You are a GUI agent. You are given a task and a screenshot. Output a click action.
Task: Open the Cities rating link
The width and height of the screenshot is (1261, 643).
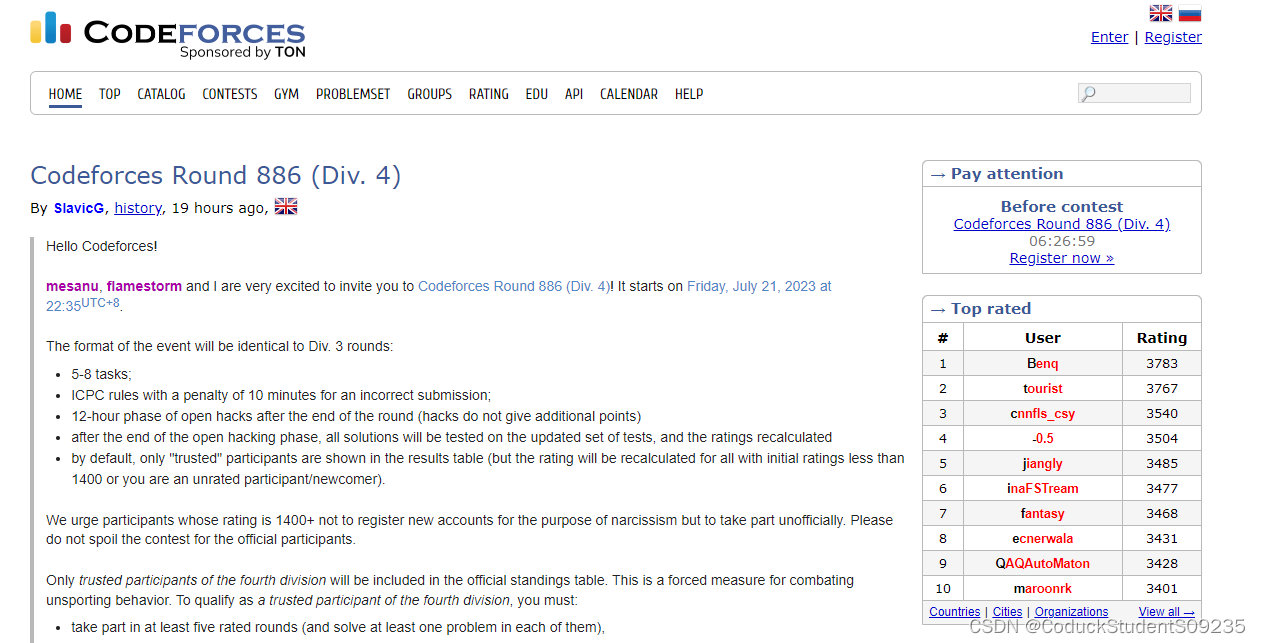pos(1008,612)
